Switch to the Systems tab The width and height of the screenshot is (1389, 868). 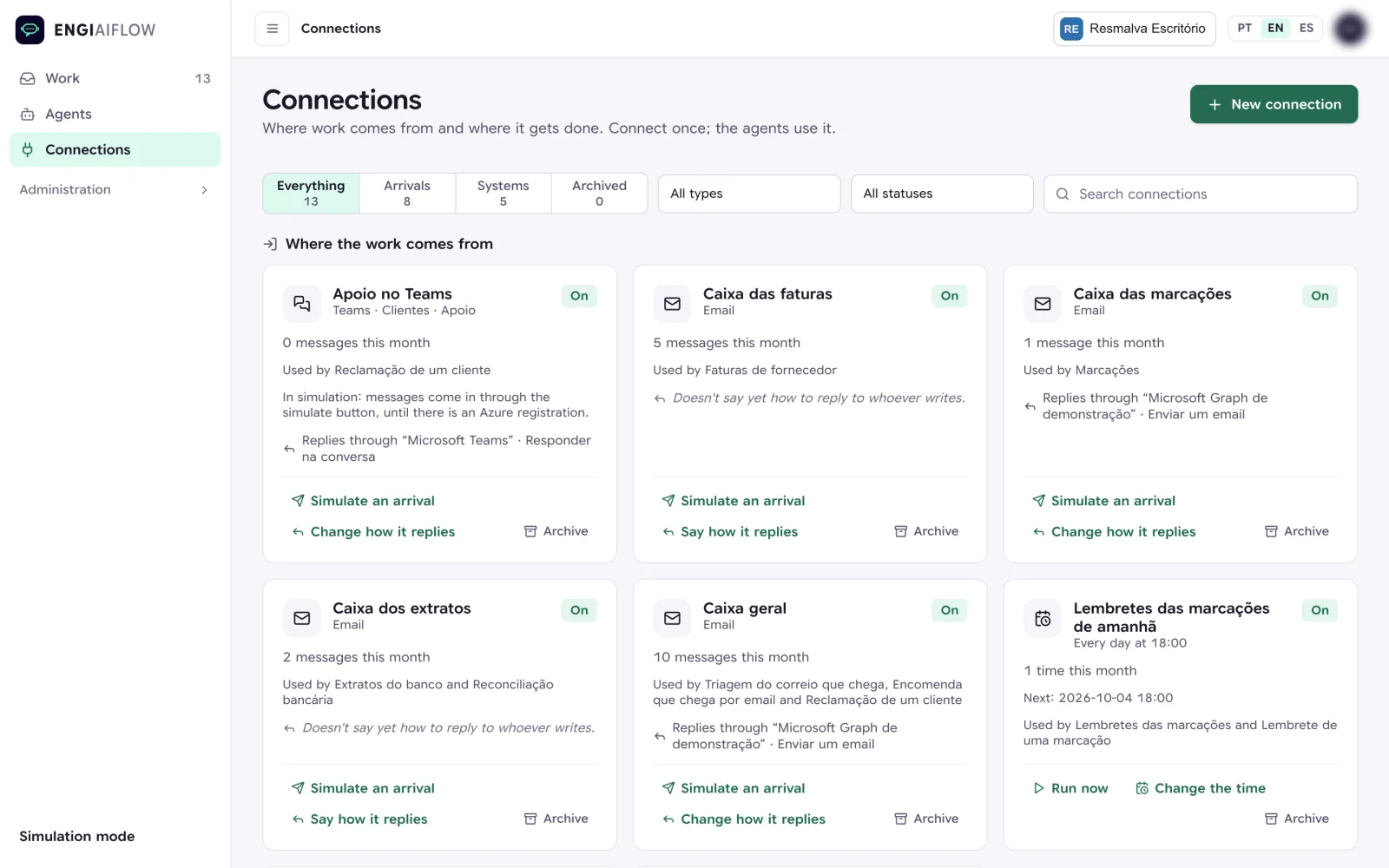[504, 193]
